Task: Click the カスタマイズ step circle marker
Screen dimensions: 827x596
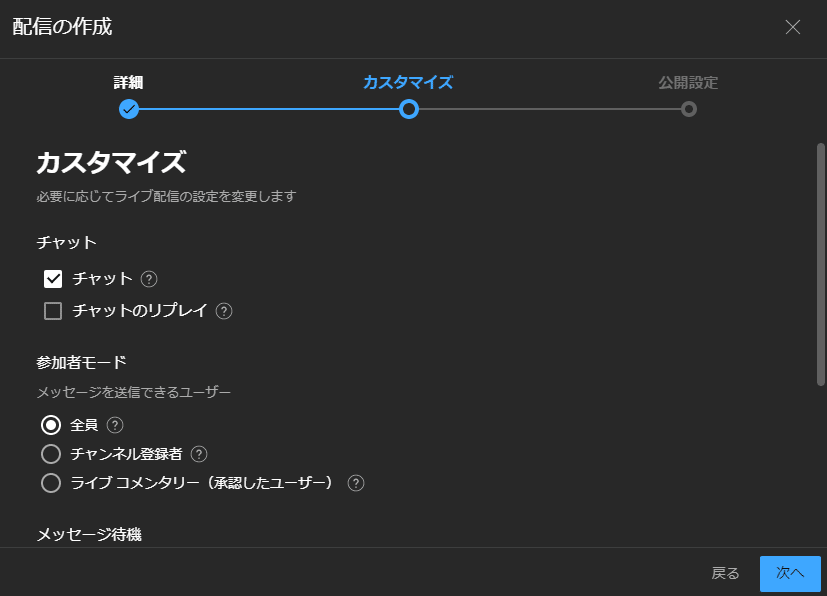Action: click(x=409, y=109)
